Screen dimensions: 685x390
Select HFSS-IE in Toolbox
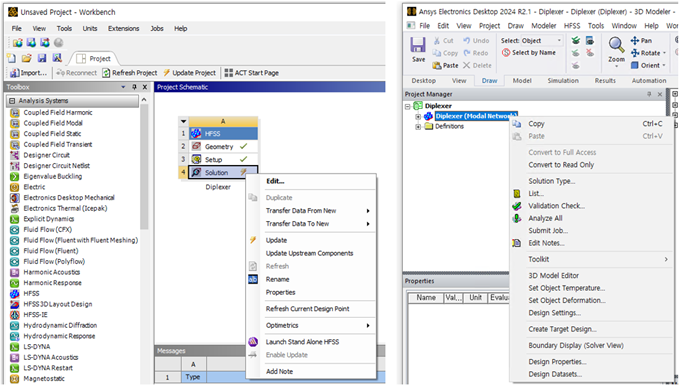point(35,315)
